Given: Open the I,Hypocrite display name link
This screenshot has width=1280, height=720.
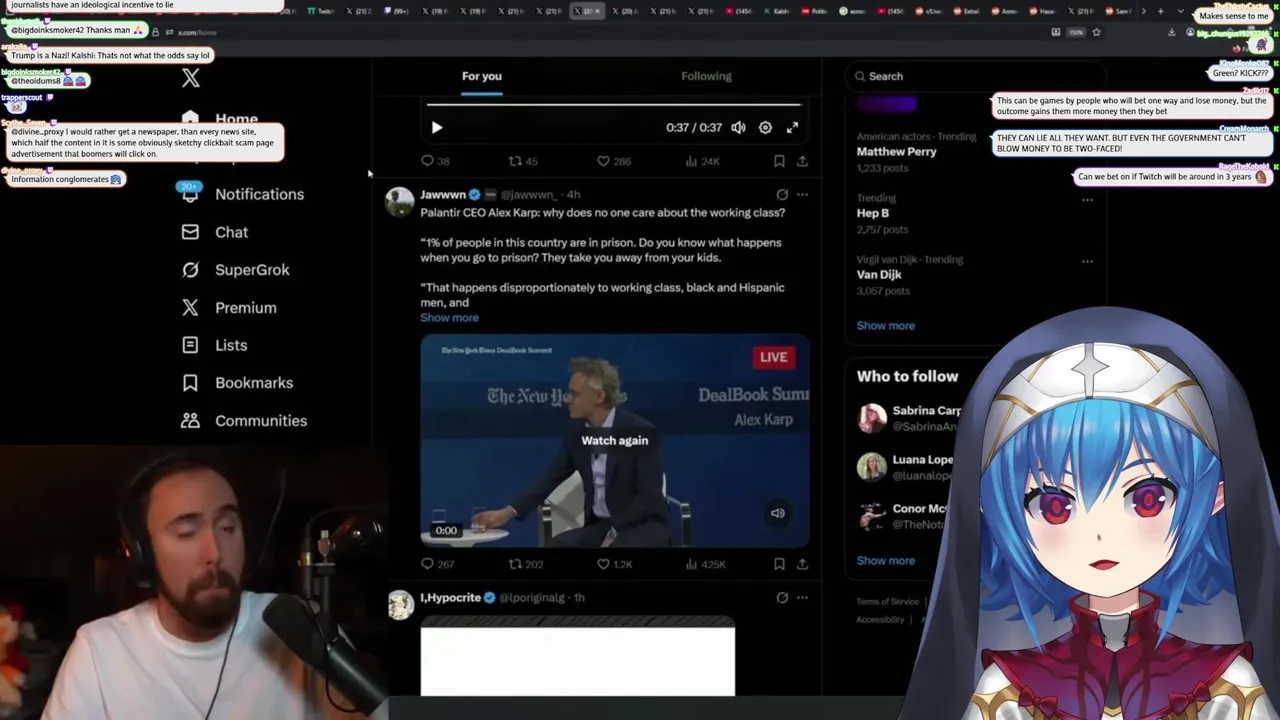Looking at the screenshot, I should [x=450, y=598].
